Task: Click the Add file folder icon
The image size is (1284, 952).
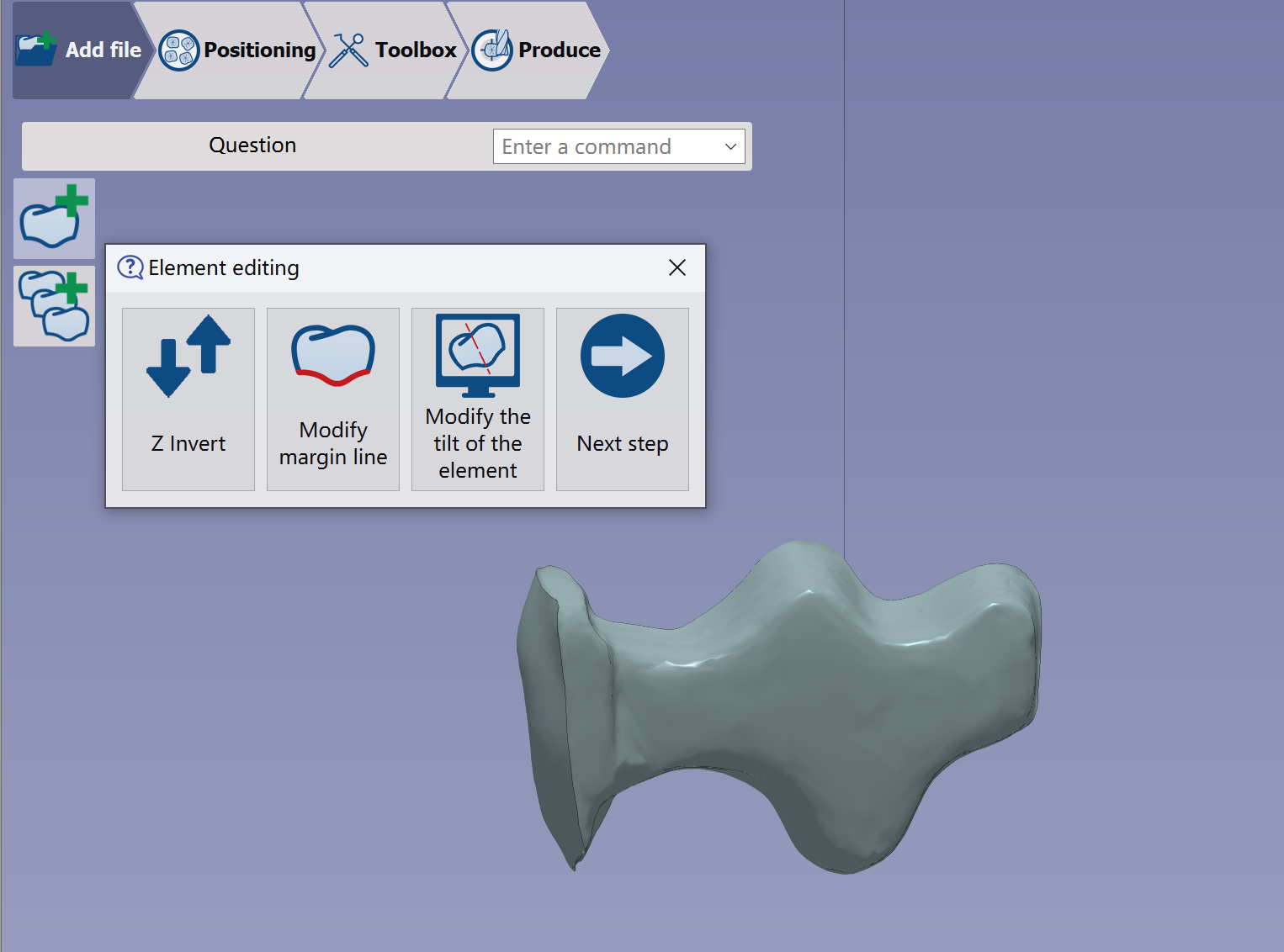Action: (36, 50)
